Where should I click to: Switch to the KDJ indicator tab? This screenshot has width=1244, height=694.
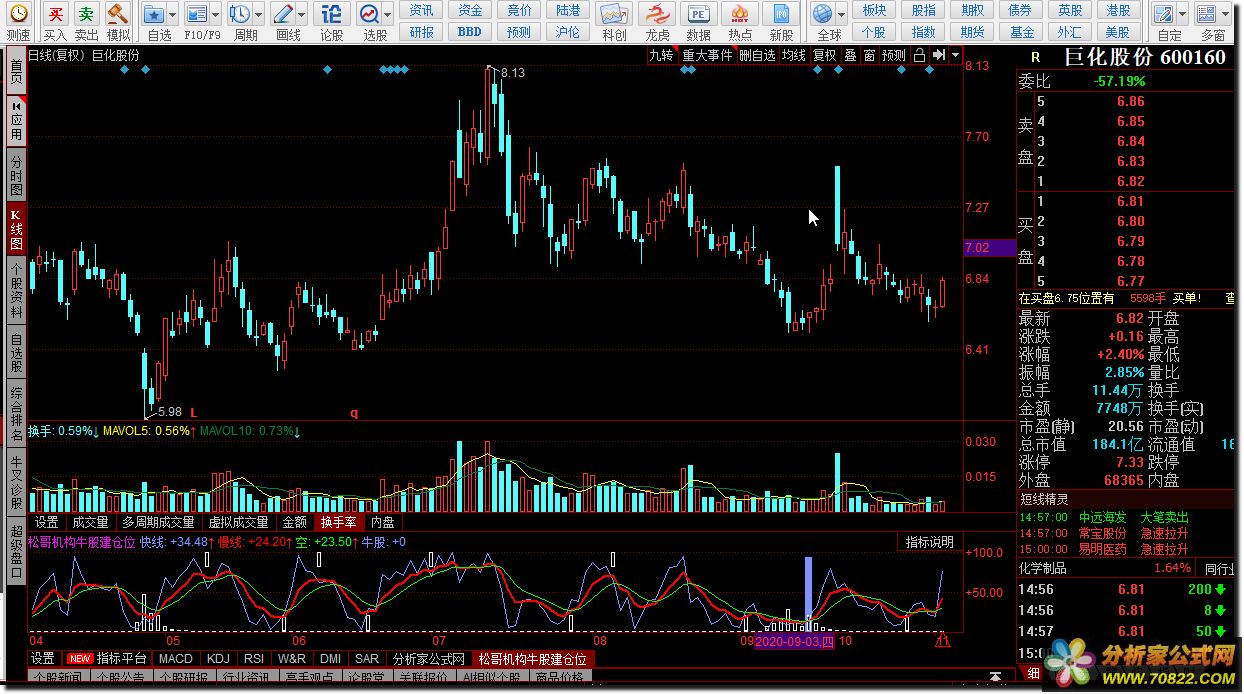[x=218, y=659]
